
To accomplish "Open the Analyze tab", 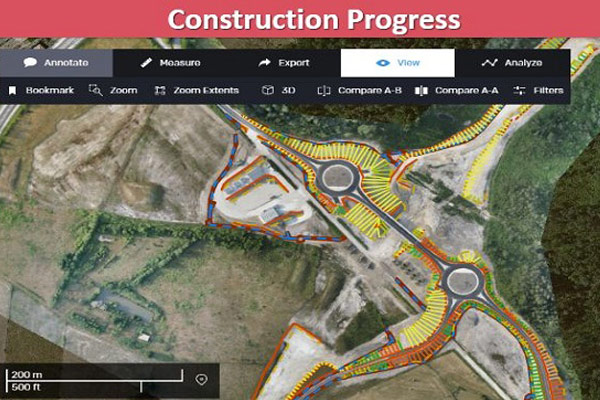I will pos(513,63).
